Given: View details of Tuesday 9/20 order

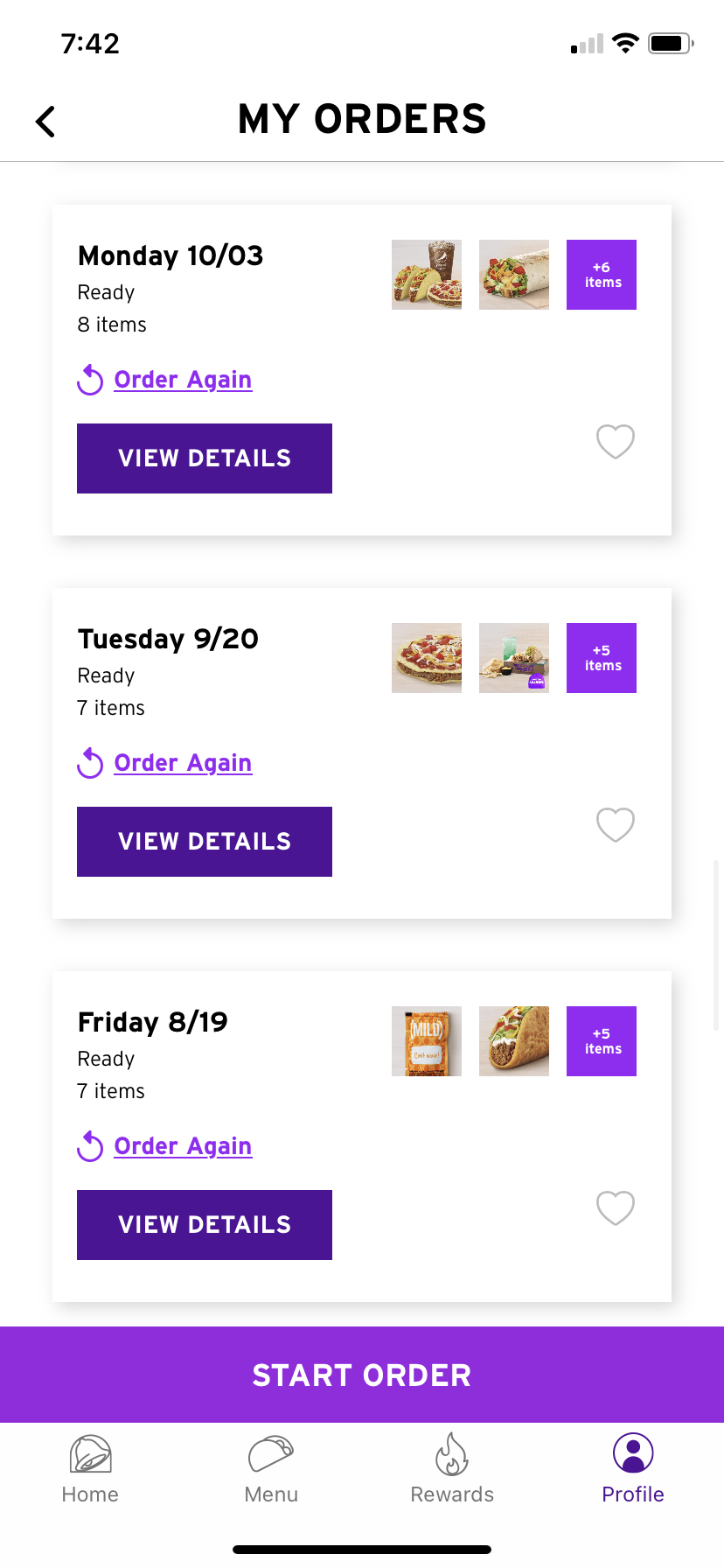Looking at the screenshot, I should pyautogui.click(x=205, y=842).
